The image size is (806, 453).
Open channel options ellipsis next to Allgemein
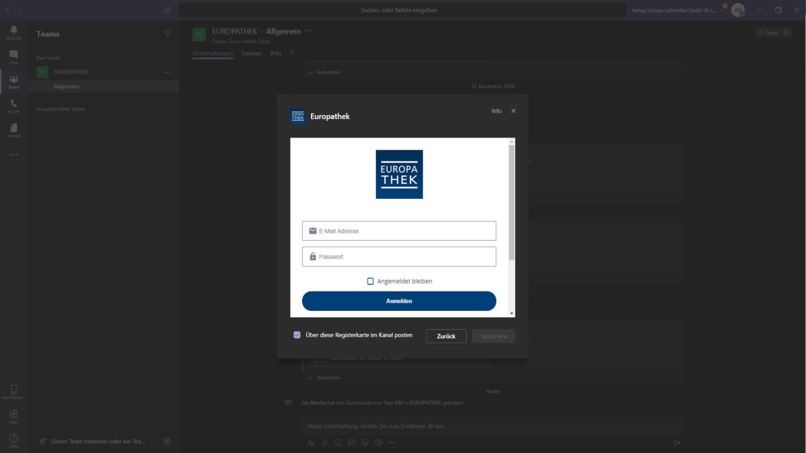pyautogui.click(x=308, y=31)
